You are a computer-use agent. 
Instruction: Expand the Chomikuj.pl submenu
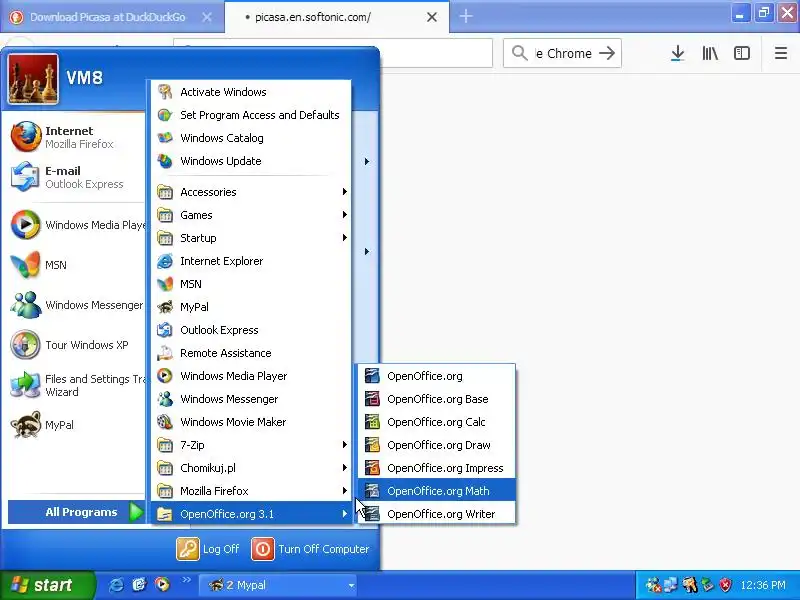pyautogui.click(x=251, y=468)
